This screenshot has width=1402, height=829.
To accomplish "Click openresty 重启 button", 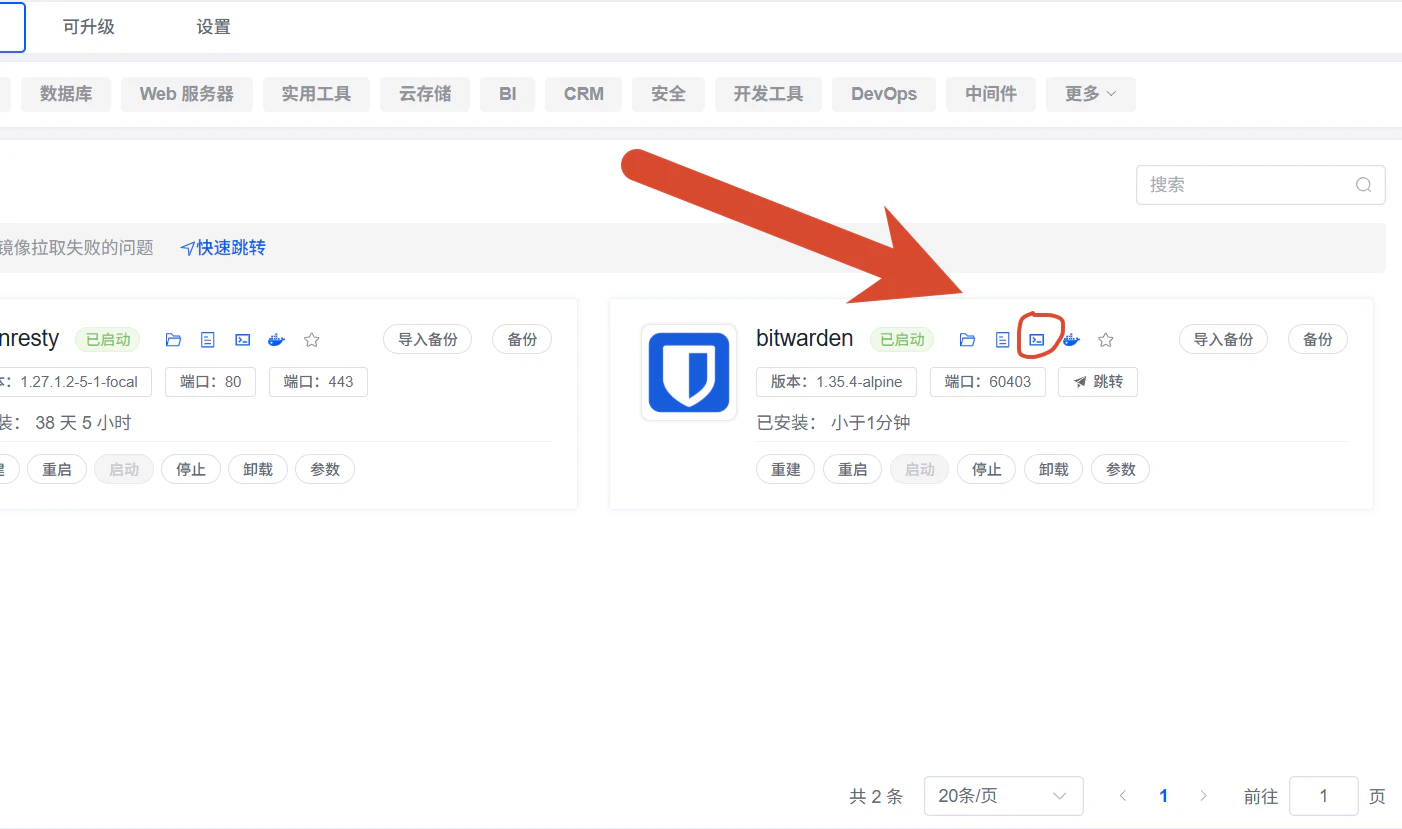I will click(57, 469).
